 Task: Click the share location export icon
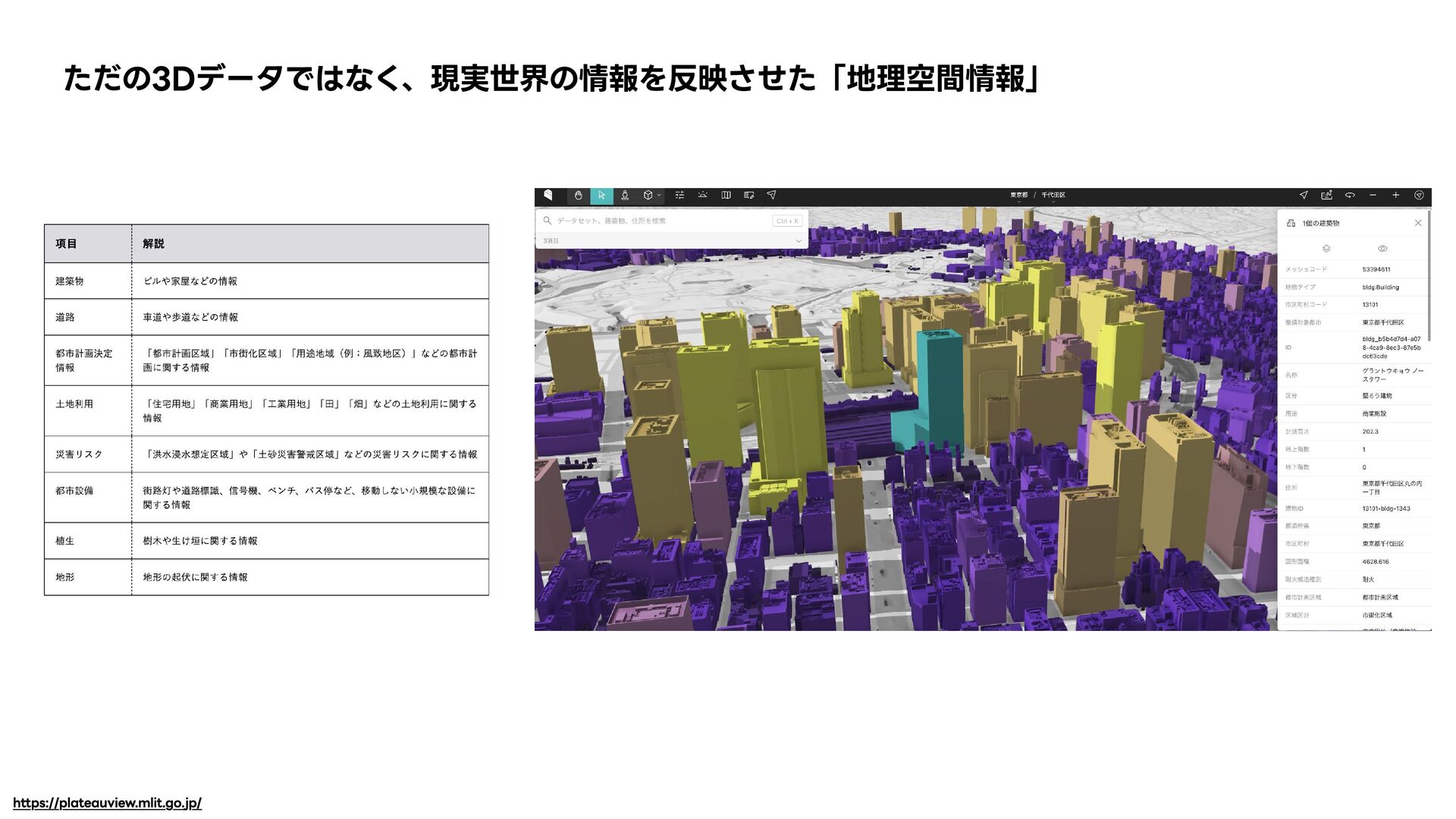pos(1326,196)
